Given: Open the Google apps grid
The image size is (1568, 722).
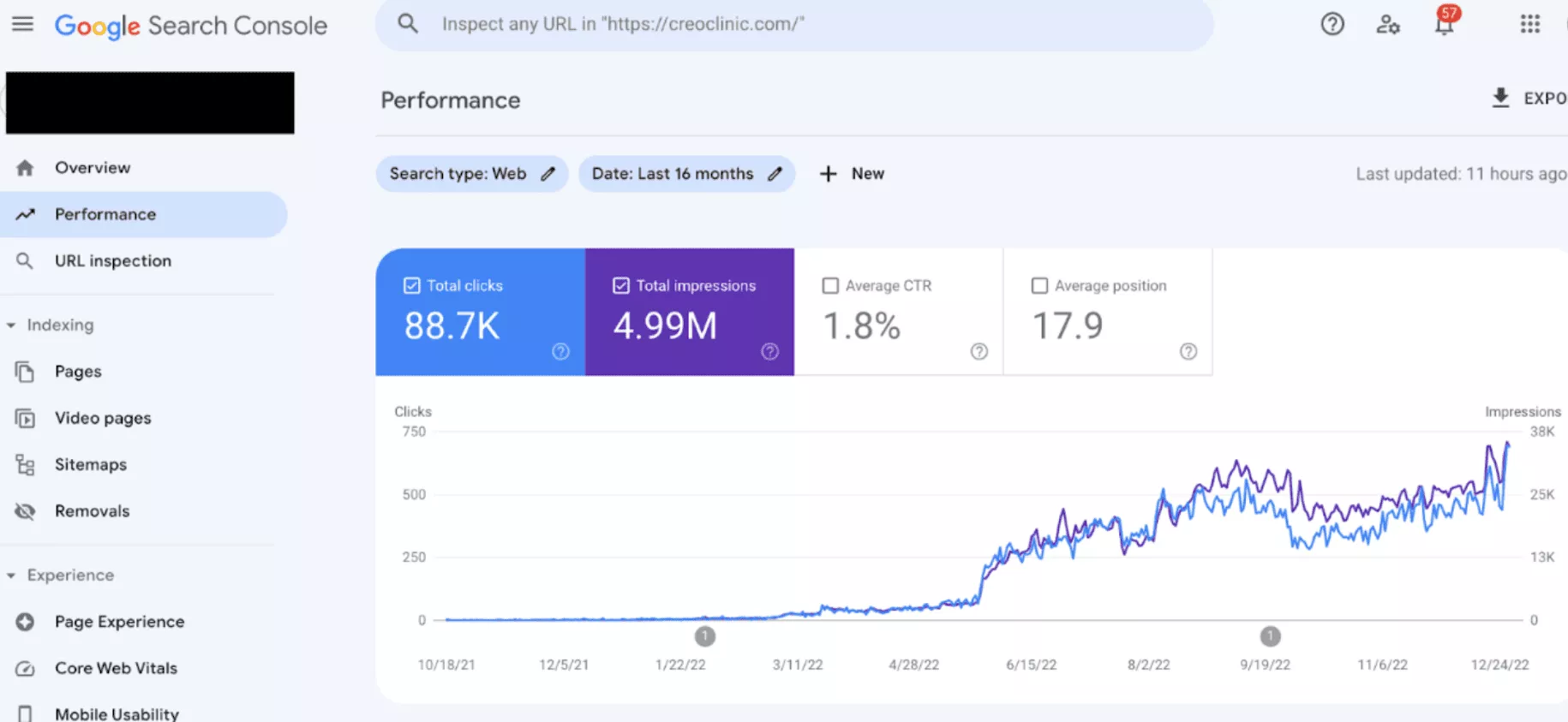Looking at the screenshot, I should click(x=1530, y=24).
